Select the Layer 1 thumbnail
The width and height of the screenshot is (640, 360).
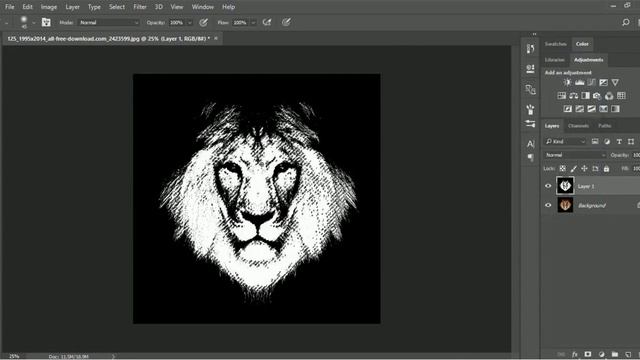pyautogui.click(x=565, y=186)
